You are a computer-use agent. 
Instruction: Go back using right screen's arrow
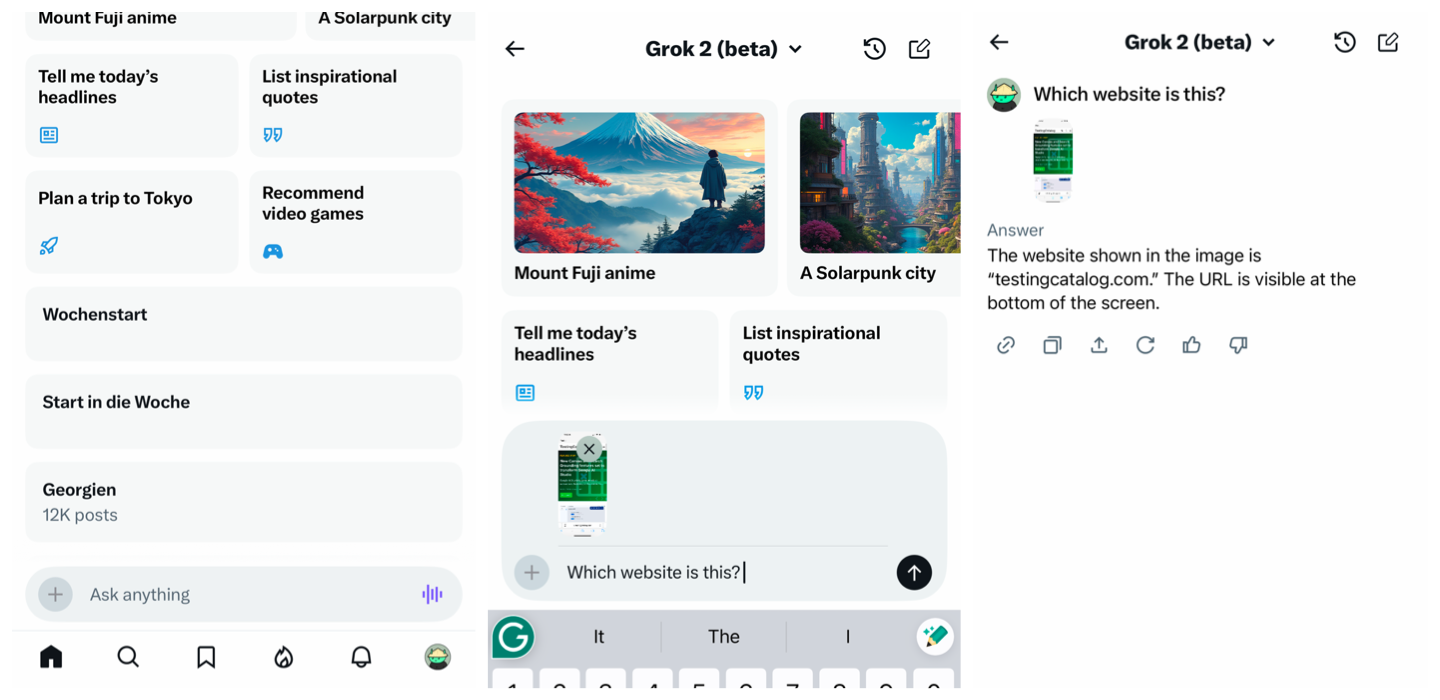click(999, 42)
